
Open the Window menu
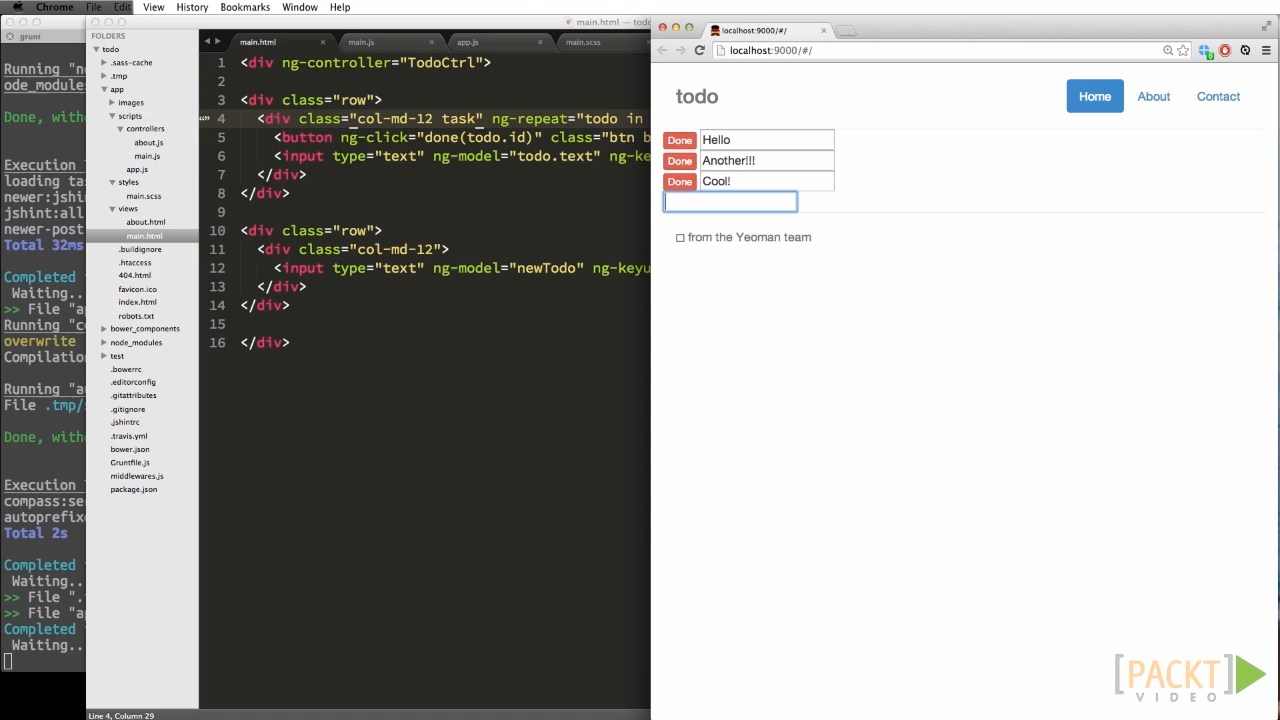tap(299, 7)
